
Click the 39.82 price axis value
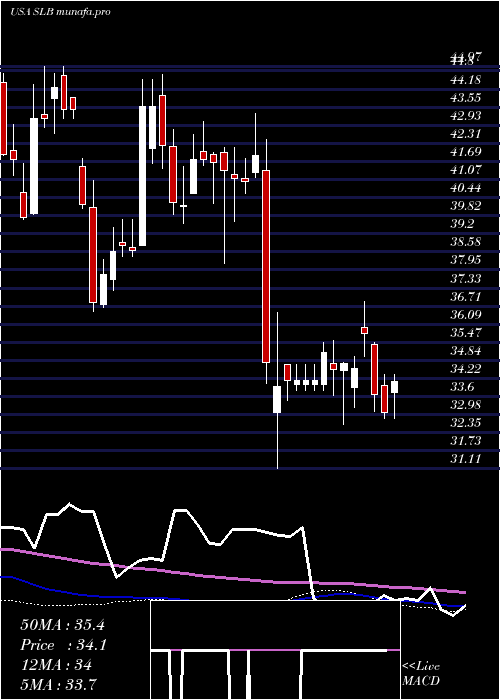[x=465, y=206]
